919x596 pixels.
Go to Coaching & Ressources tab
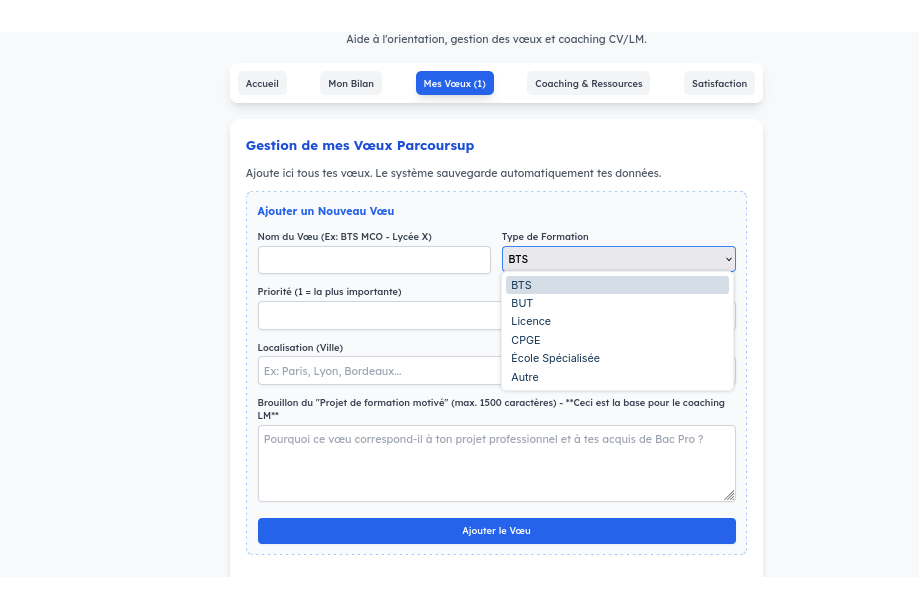[x=588, y=83]
